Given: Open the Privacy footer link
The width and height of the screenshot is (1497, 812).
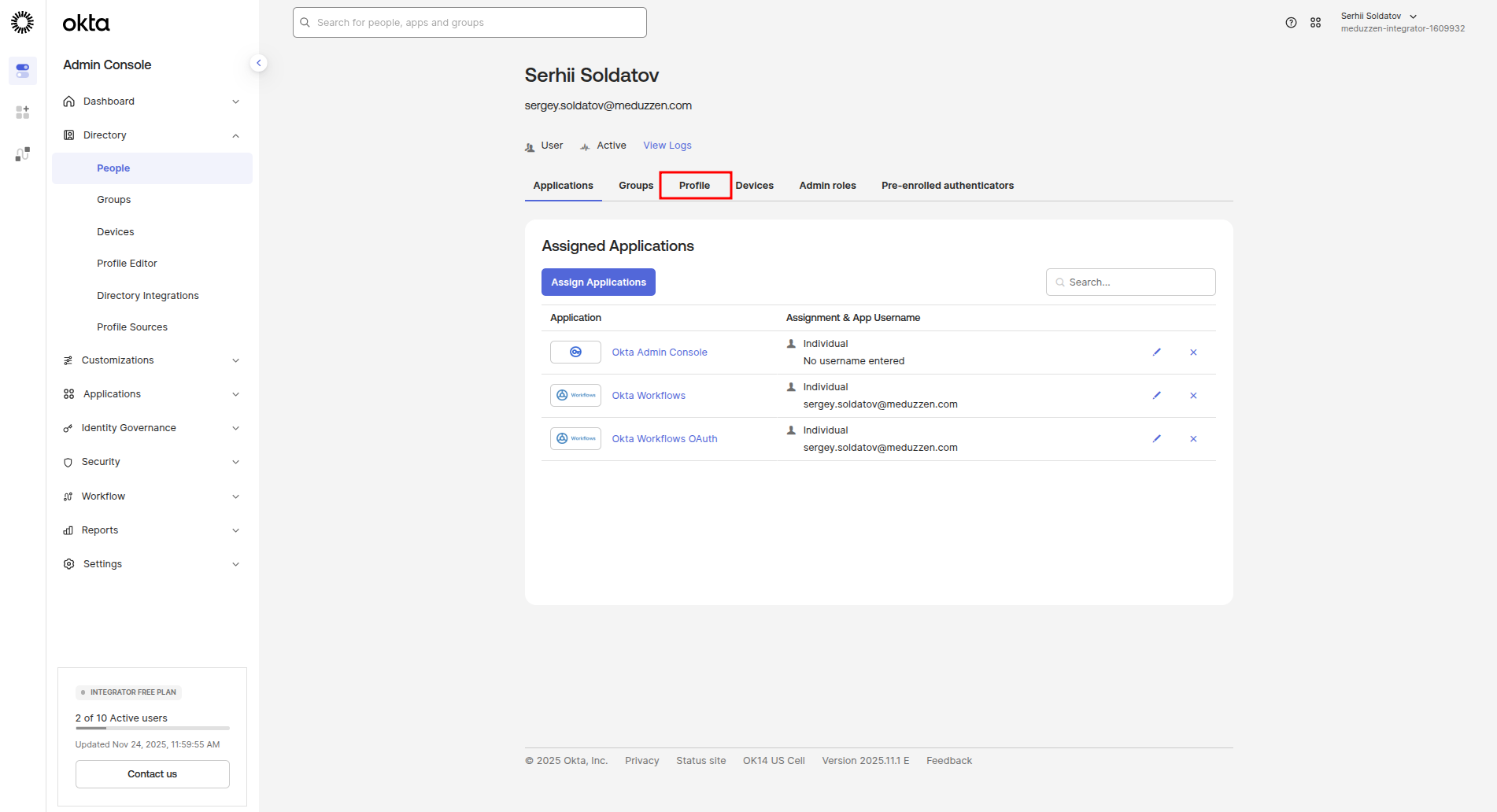Looking at the screenshot, I should [642, 761].
